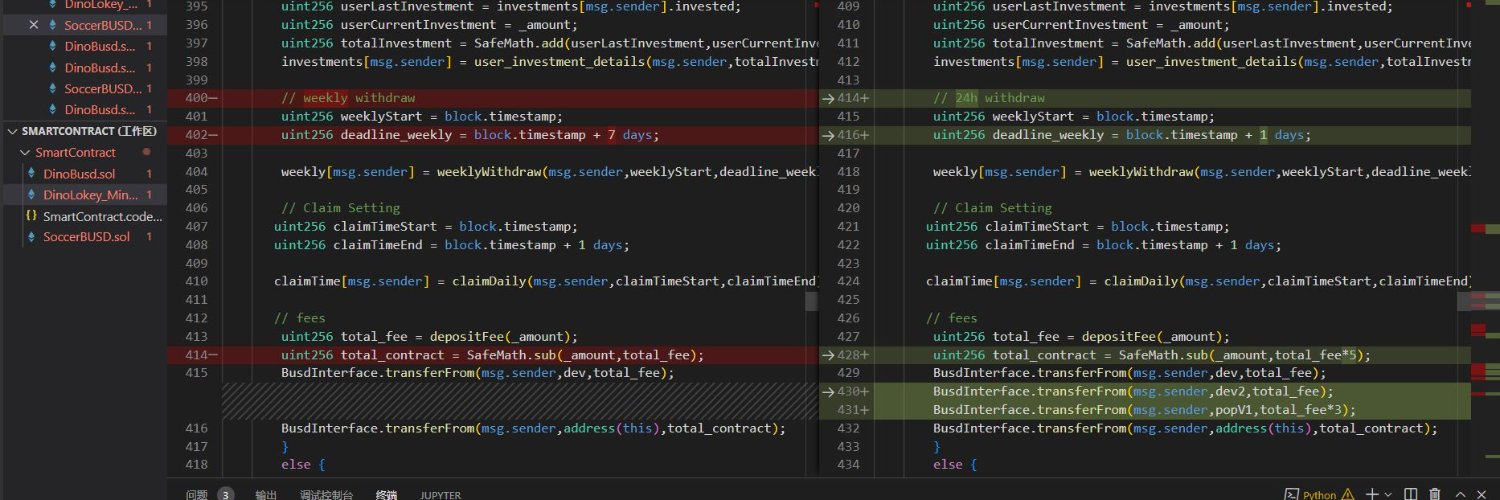
Task: Kill the terminal with the trash icon
Action: point(1435,494)
